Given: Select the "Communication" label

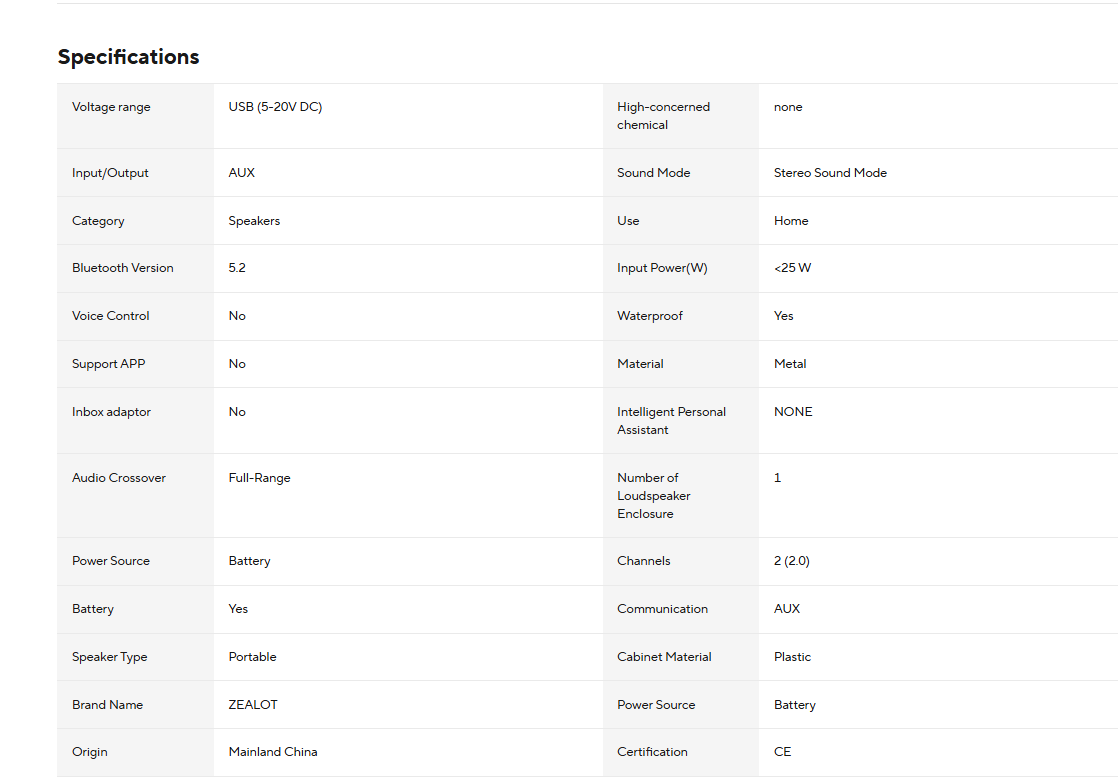Looking at the screenshot, I should point(662,609).
